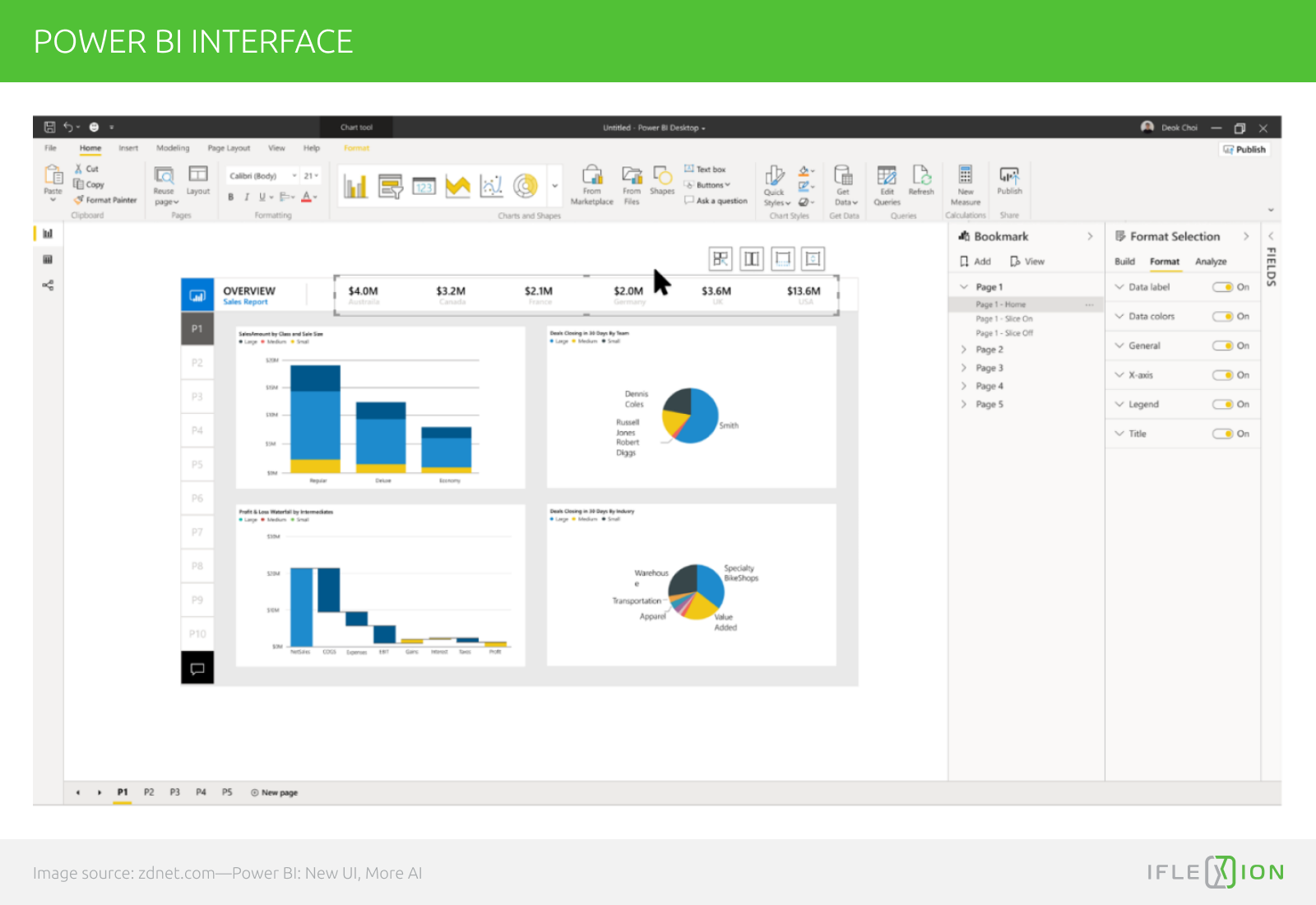Viewport: 1316px width, 905px height.
Task: Open the Insert ribbon tab
Action: coord(128,148)
